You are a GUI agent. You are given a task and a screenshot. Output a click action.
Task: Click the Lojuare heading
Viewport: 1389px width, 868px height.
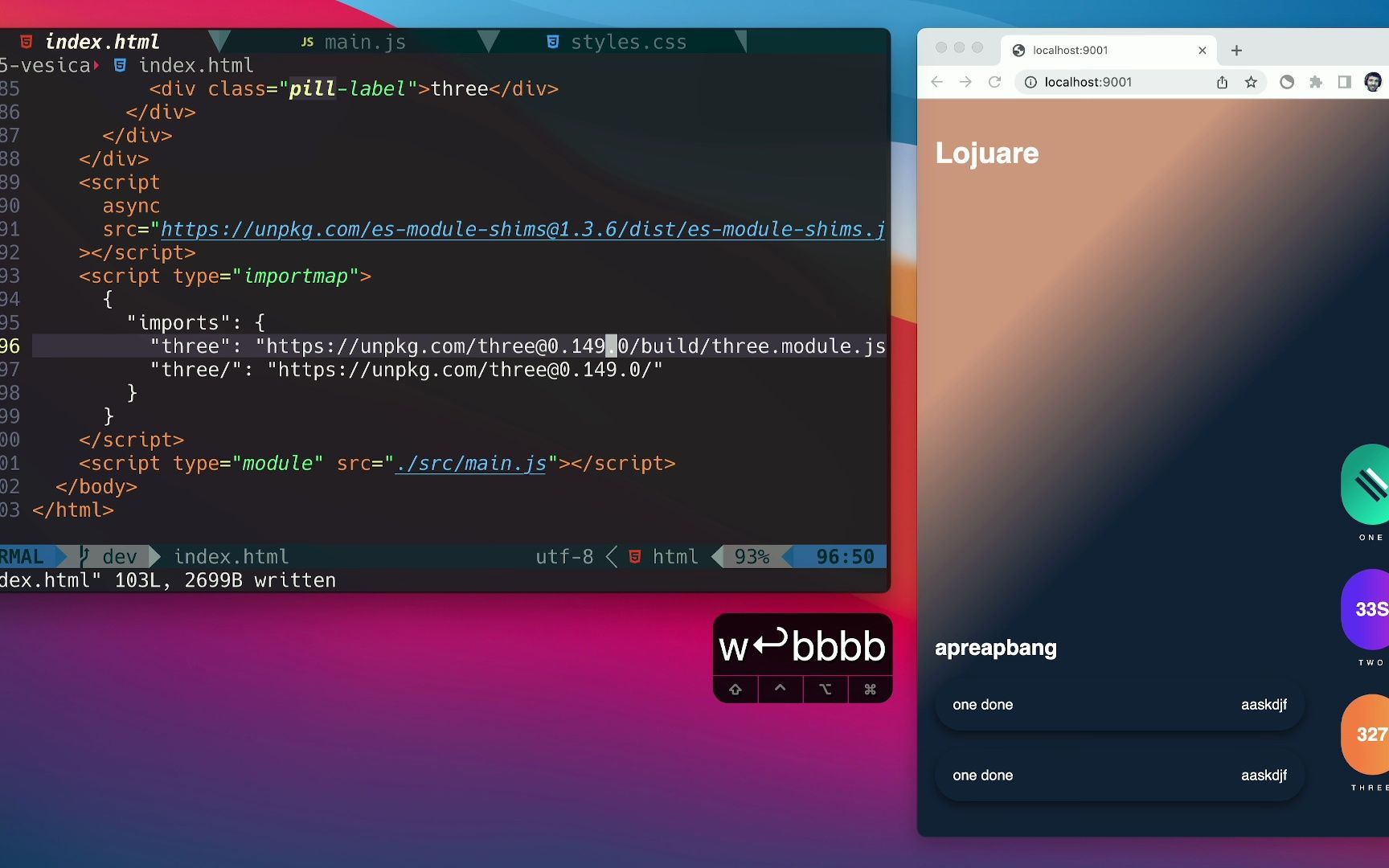click(987, 153)
